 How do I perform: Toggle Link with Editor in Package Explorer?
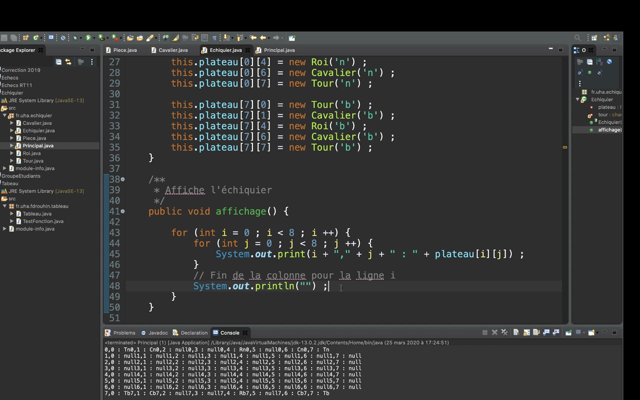tap(69, 62)
